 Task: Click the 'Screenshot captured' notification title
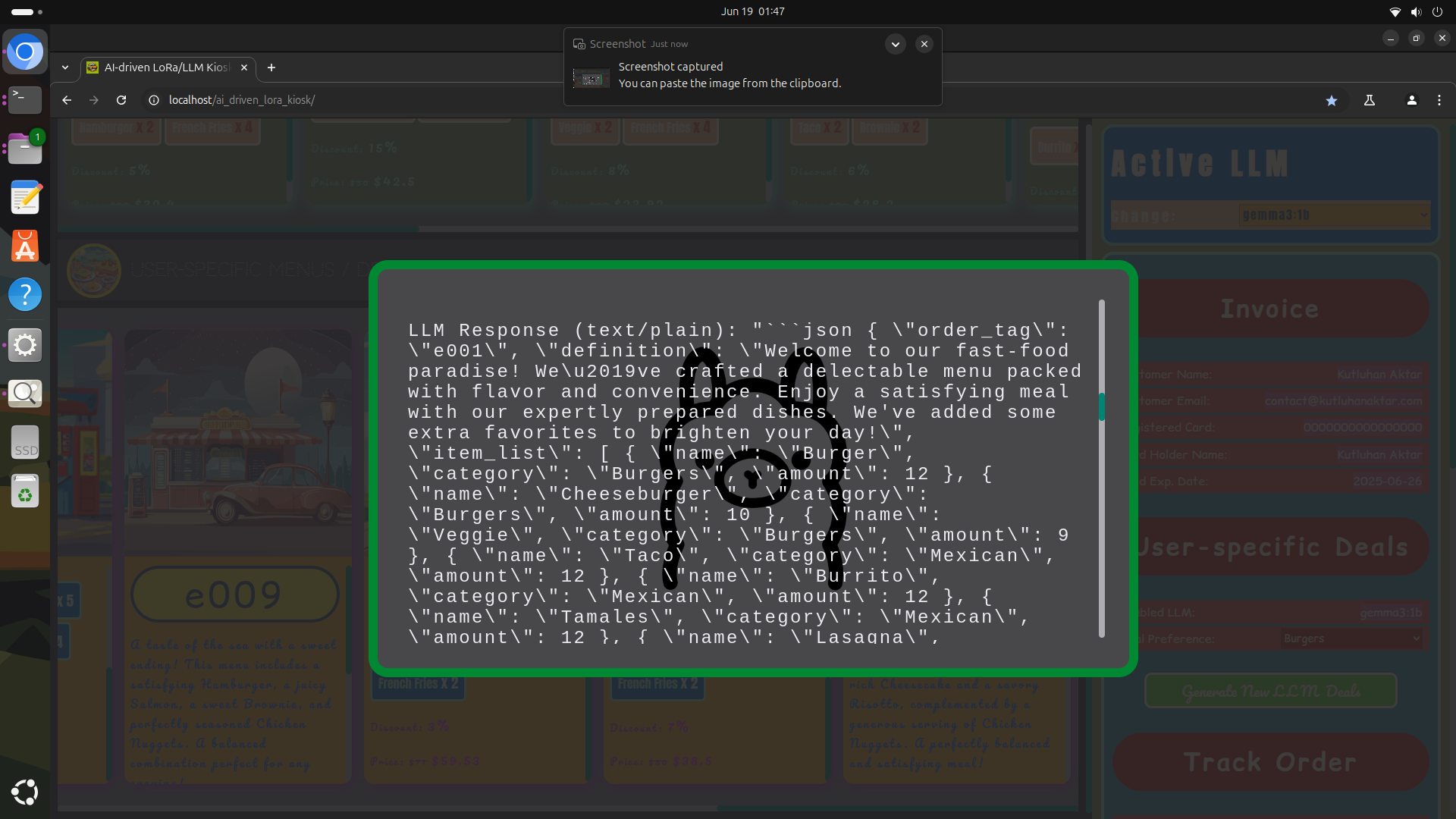click(x=670, y=67)
